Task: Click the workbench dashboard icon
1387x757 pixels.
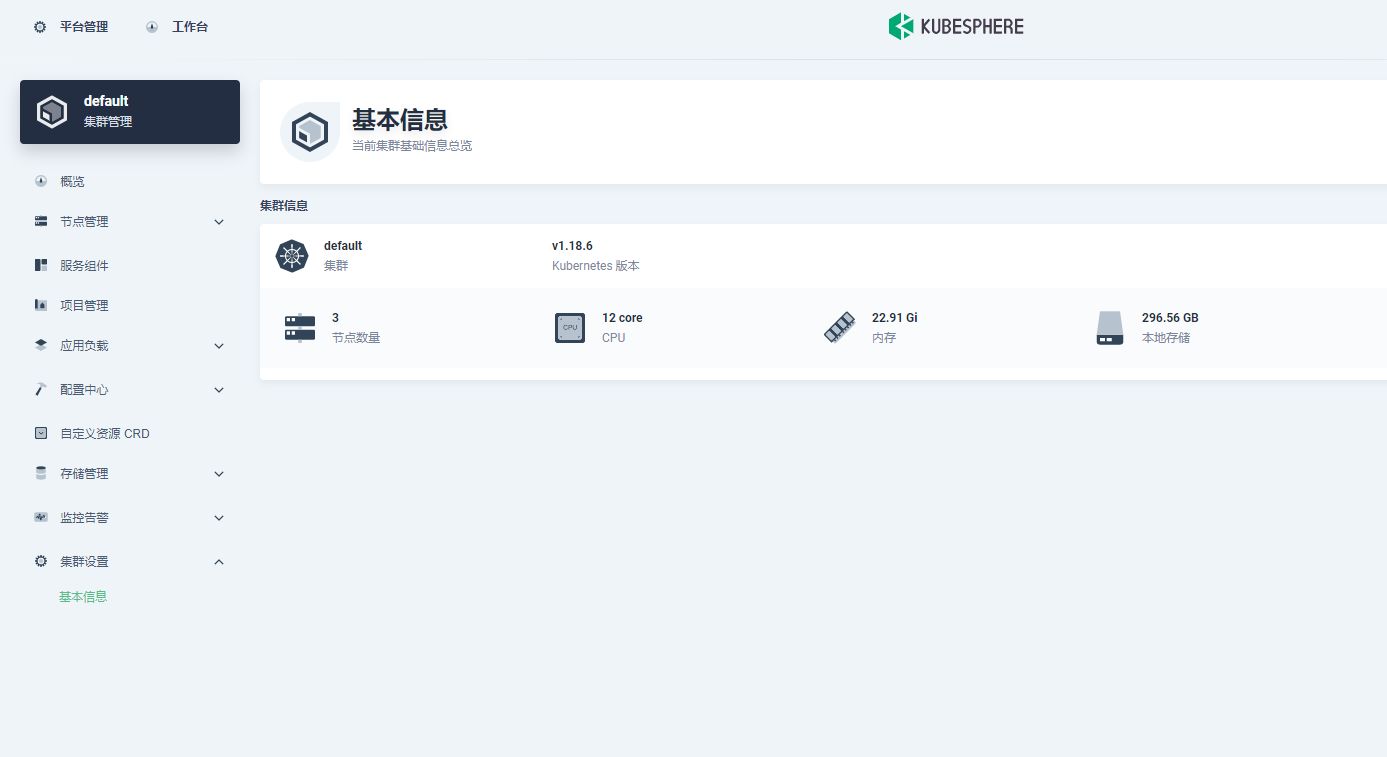Action: pyautogui.click(x=152, y=27)
